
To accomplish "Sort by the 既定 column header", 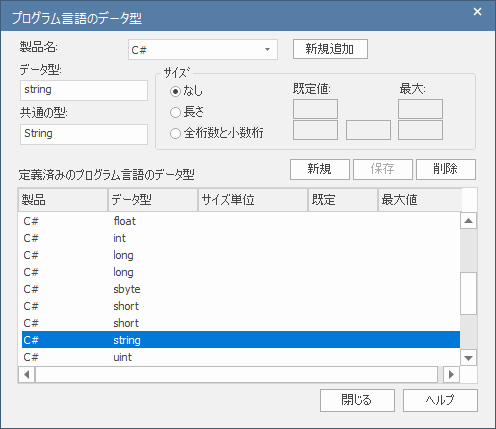I will [x=343, y=200].
